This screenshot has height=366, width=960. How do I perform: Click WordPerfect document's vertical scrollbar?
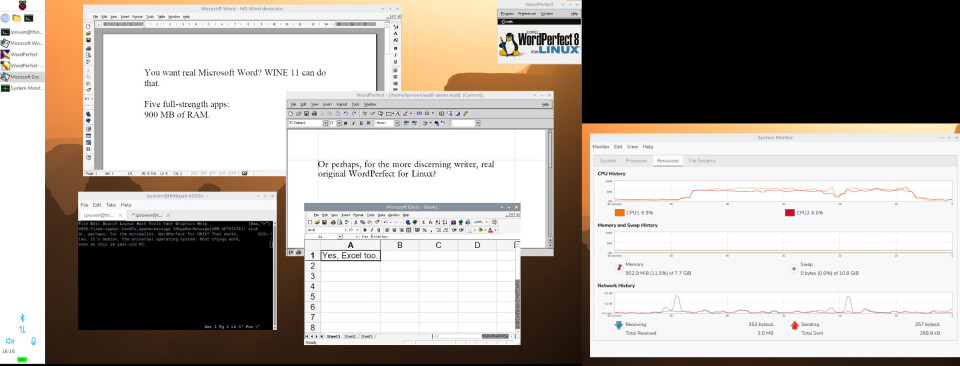pyautogui.click(x=549, y=188)
